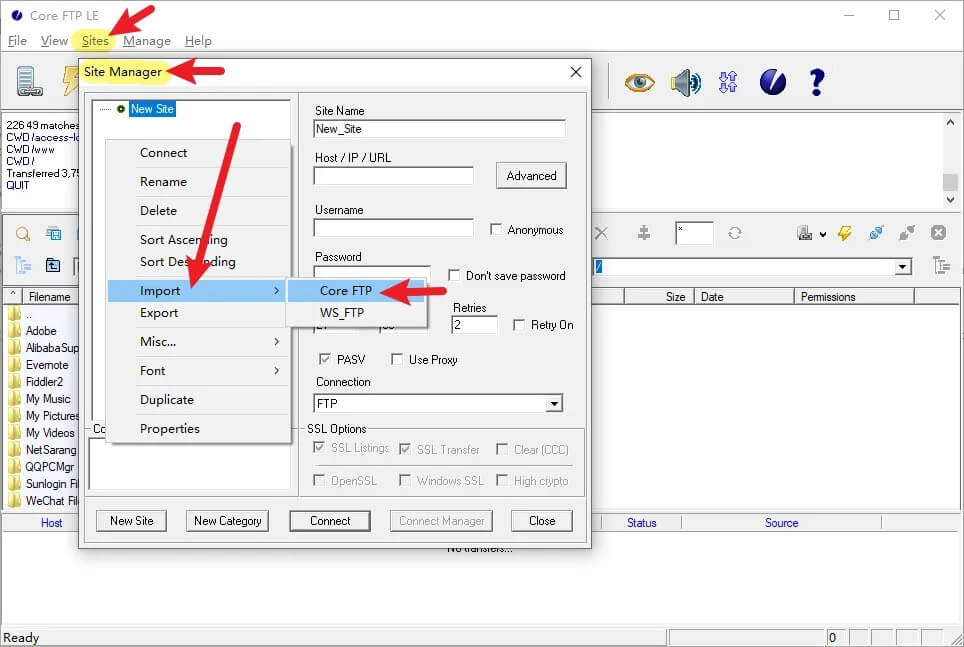Viewport: 964px width, 647px height.
Task: Click the local magnifier search icon
Action: pyautogui.click(x=23, y=234)
